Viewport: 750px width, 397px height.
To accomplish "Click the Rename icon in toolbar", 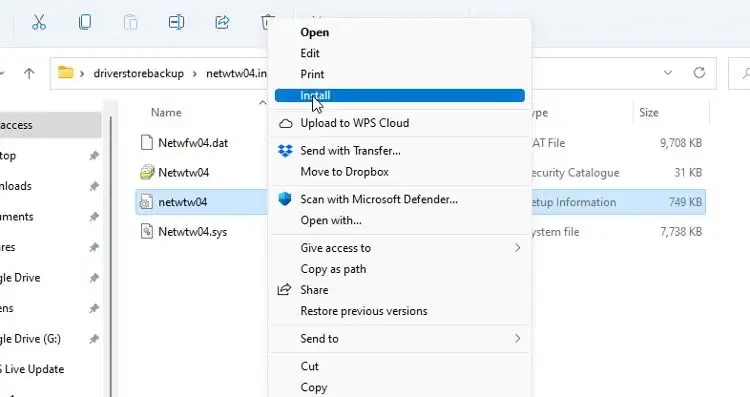I will (x=176, y=22).
